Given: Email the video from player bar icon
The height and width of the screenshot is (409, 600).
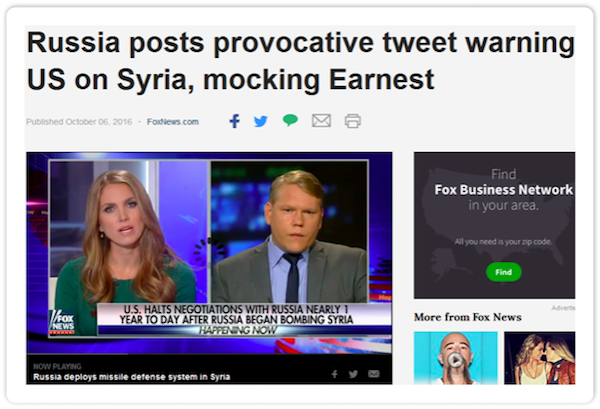Looking at the screenshot, I should tap(374, 374).
